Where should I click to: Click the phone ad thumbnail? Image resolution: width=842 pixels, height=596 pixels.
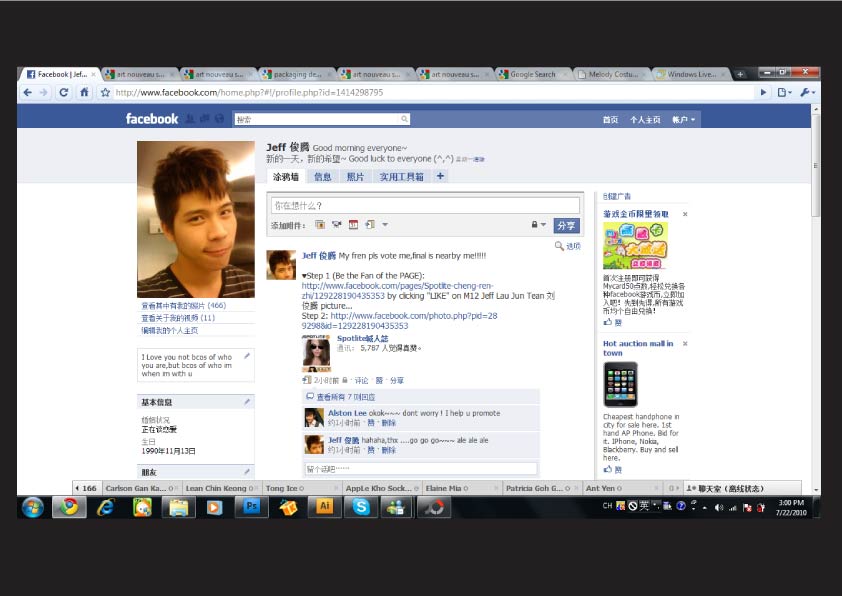click(x=620, y=384)
